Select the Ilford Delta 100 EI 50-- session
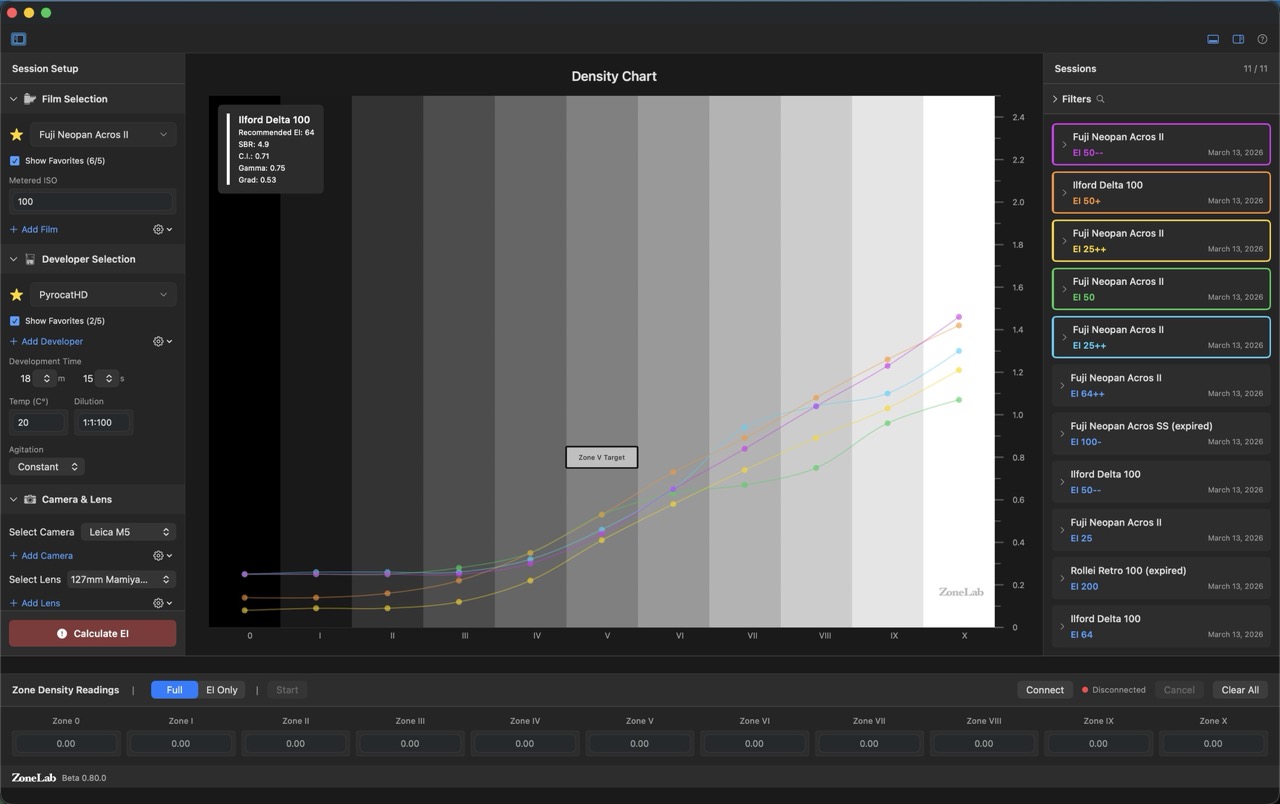Image resolution: width=1280 pixels, height=804 pixels. (1161, 482)
